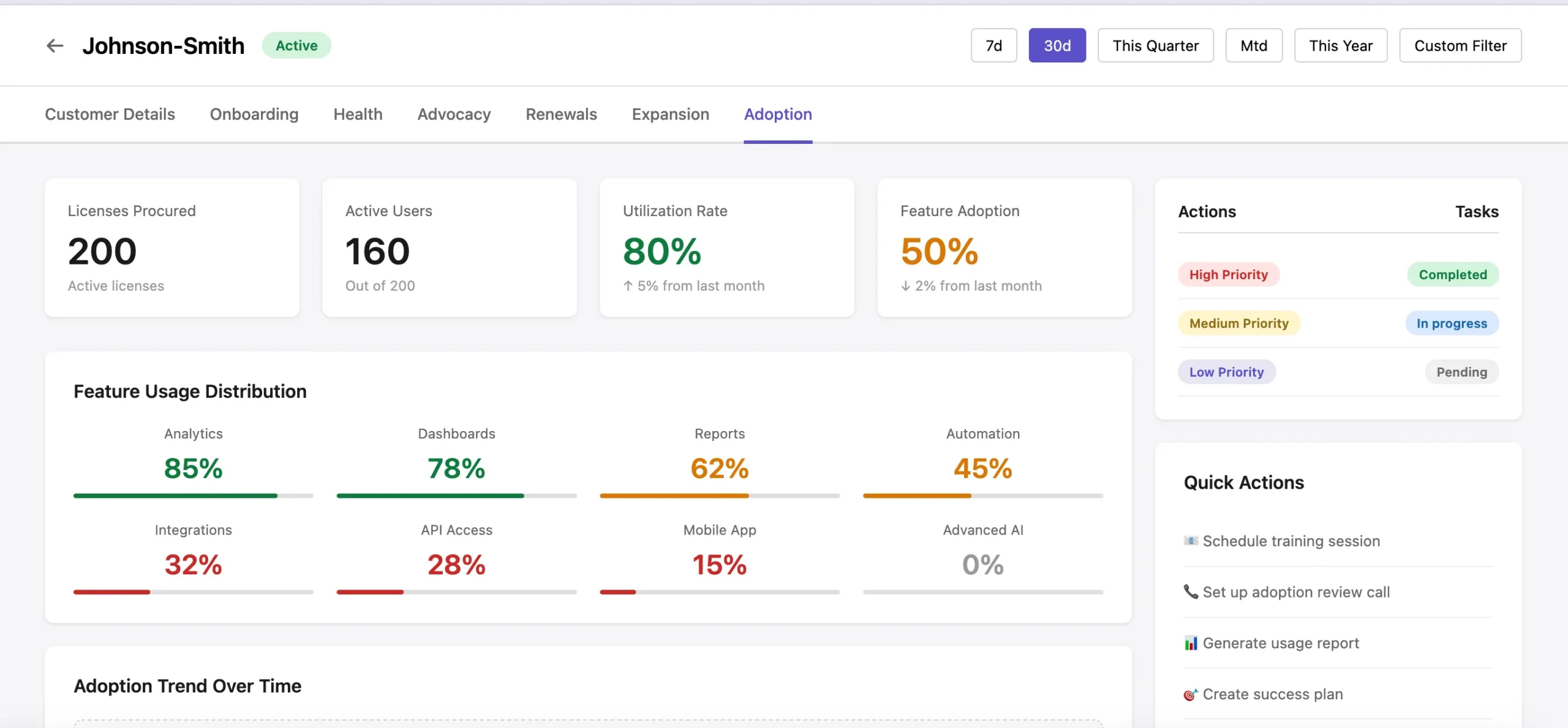Viewport: 1568px width, 728px height.
Task: Open the Renewals tab
Action: point(561,114)
